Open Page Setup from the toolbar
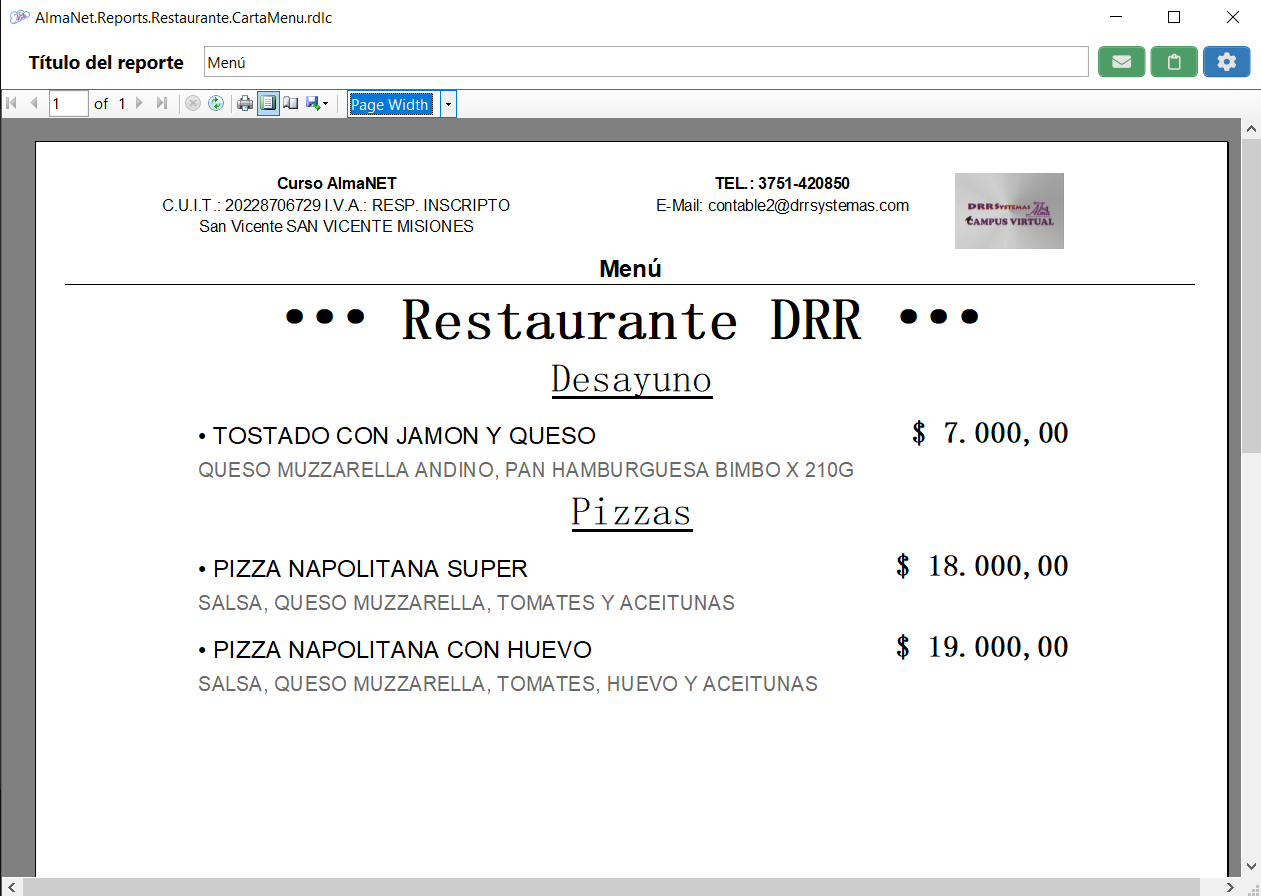The image size is (1261, 896). click(291, 104)
